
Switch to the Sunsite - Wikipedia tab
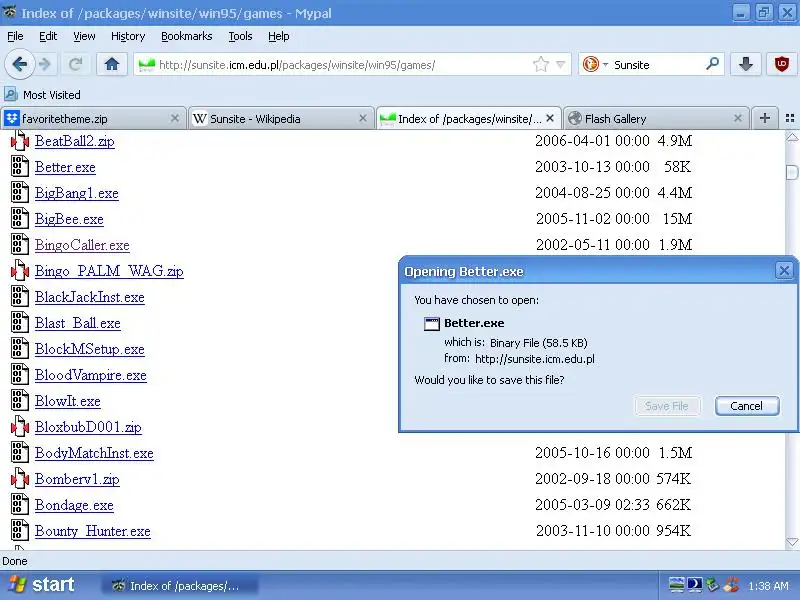point(280,118)
